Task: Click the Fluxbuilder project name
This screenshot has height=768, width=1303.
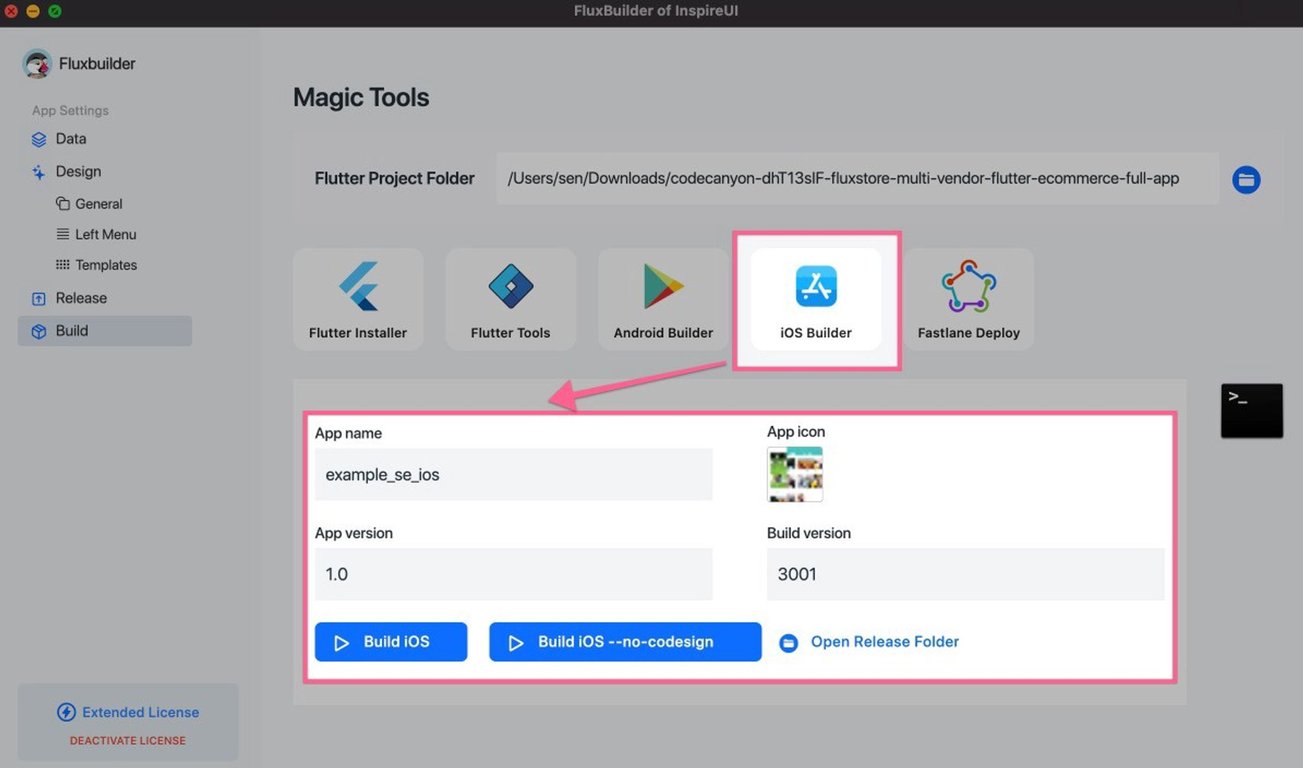Action: 97,64
